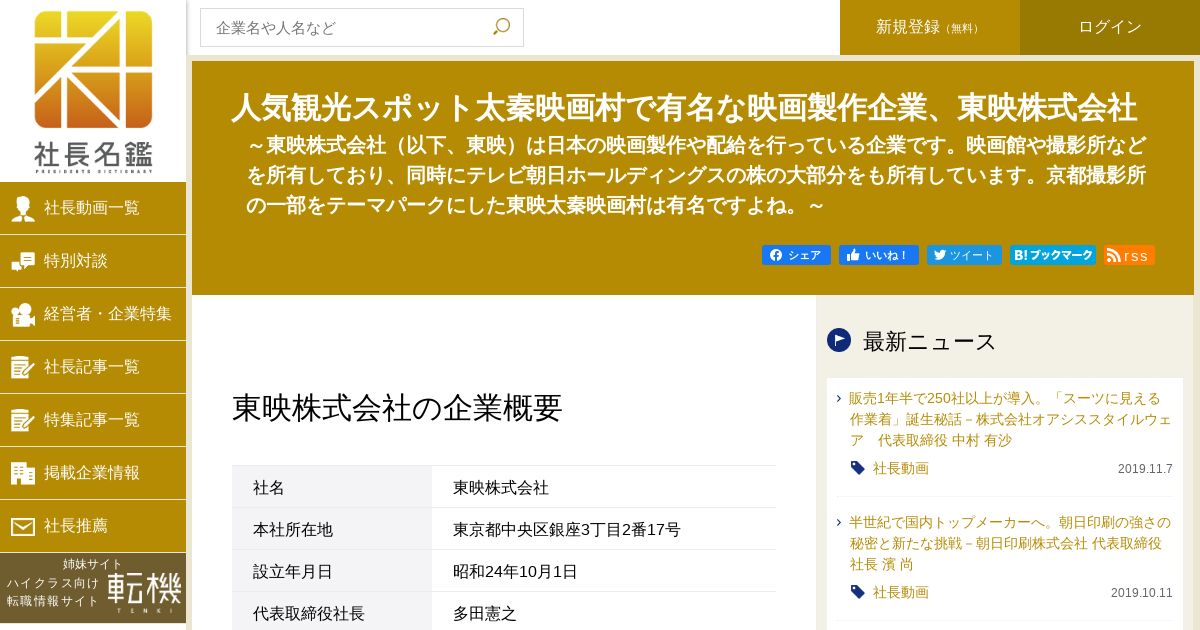Select the 昭和24年10月1日 founding date cell
Image resolution: width=1200 pixels, height=630 pixels.
pyautogui.click(x=604, y=571)
